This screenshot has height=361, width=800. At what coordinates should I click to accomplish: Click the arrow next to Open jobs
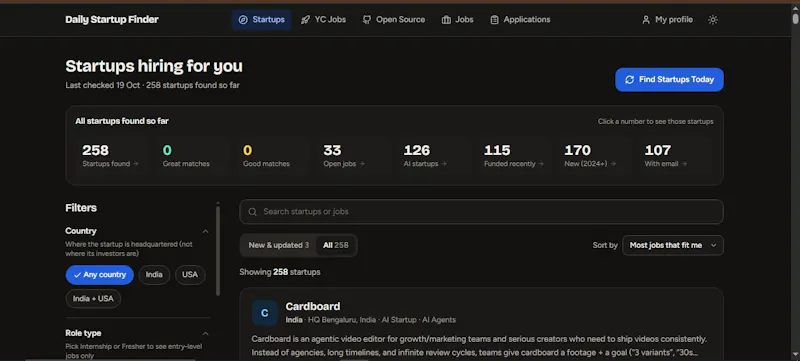coord(362,164)
